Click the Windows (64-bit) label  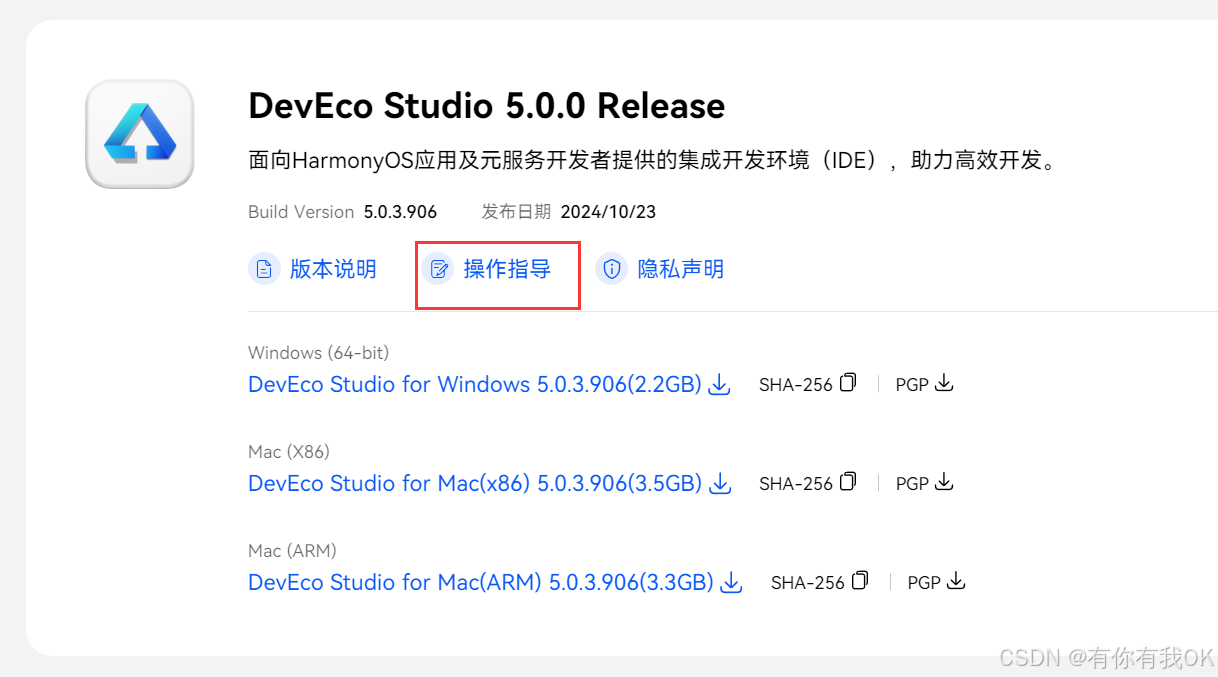(318, 353)
